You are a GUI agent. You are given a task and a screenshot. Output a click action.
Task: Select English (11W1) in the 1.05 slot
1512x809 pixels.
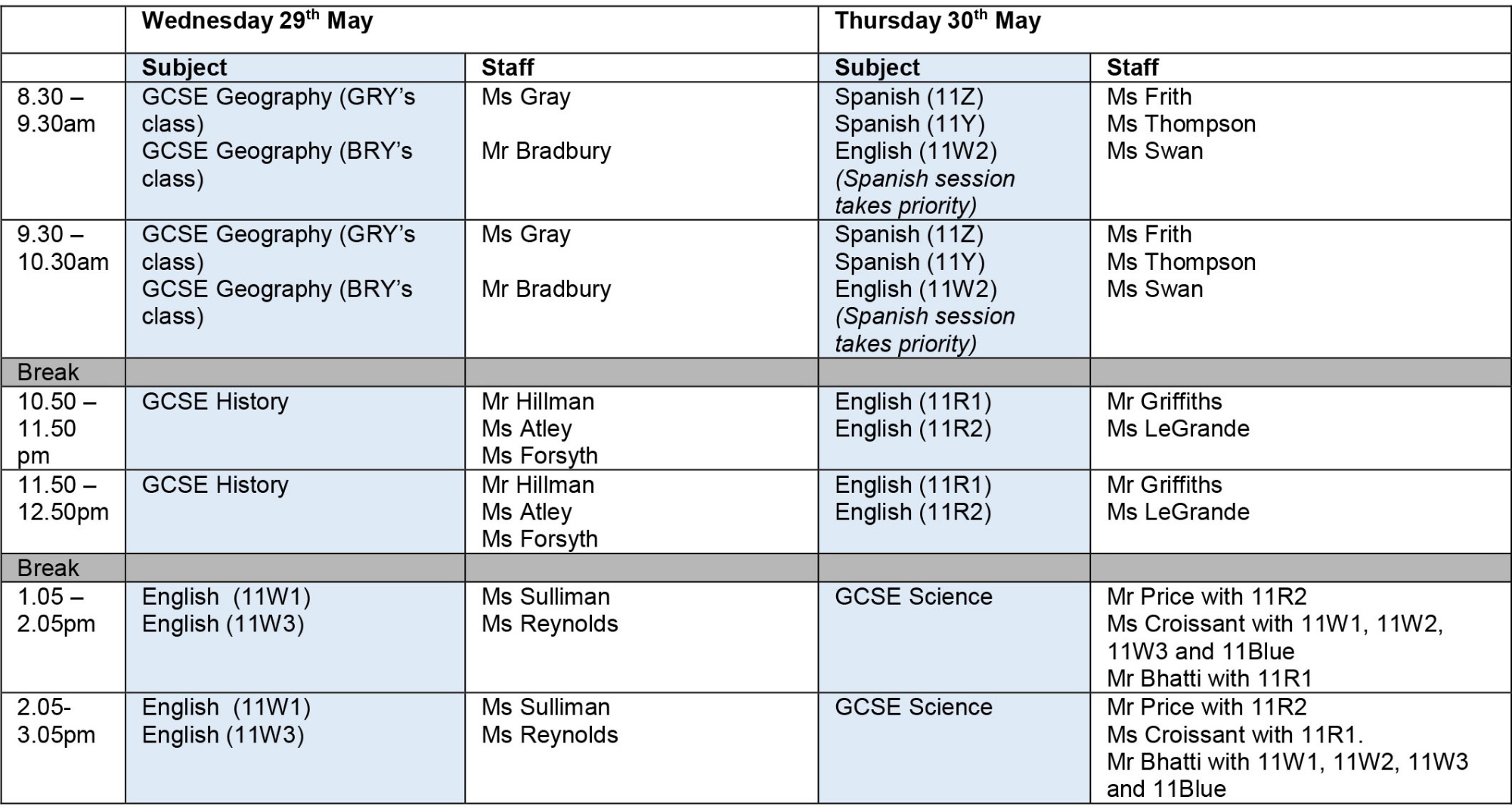[x=227, y=597]
